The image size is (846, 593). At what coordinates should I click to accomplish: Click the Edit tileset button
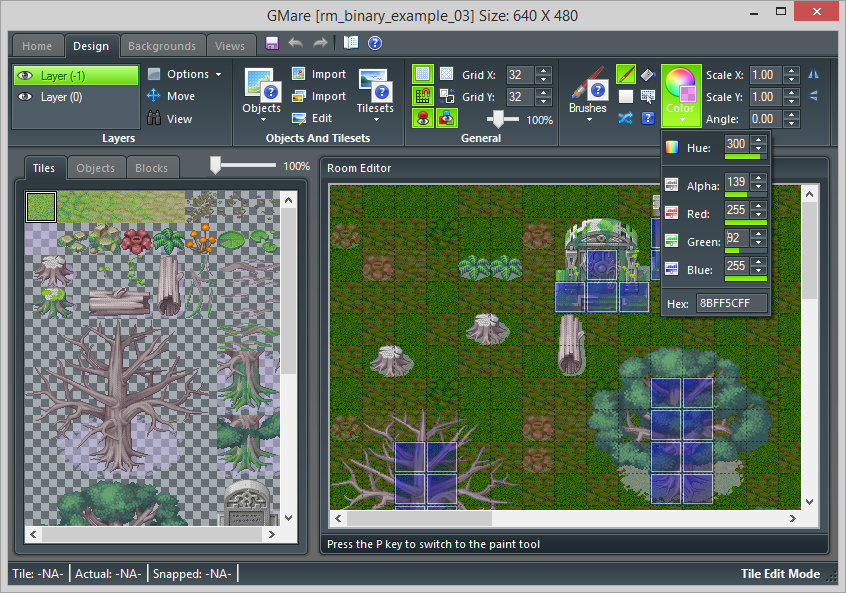(x=312, y=118)
